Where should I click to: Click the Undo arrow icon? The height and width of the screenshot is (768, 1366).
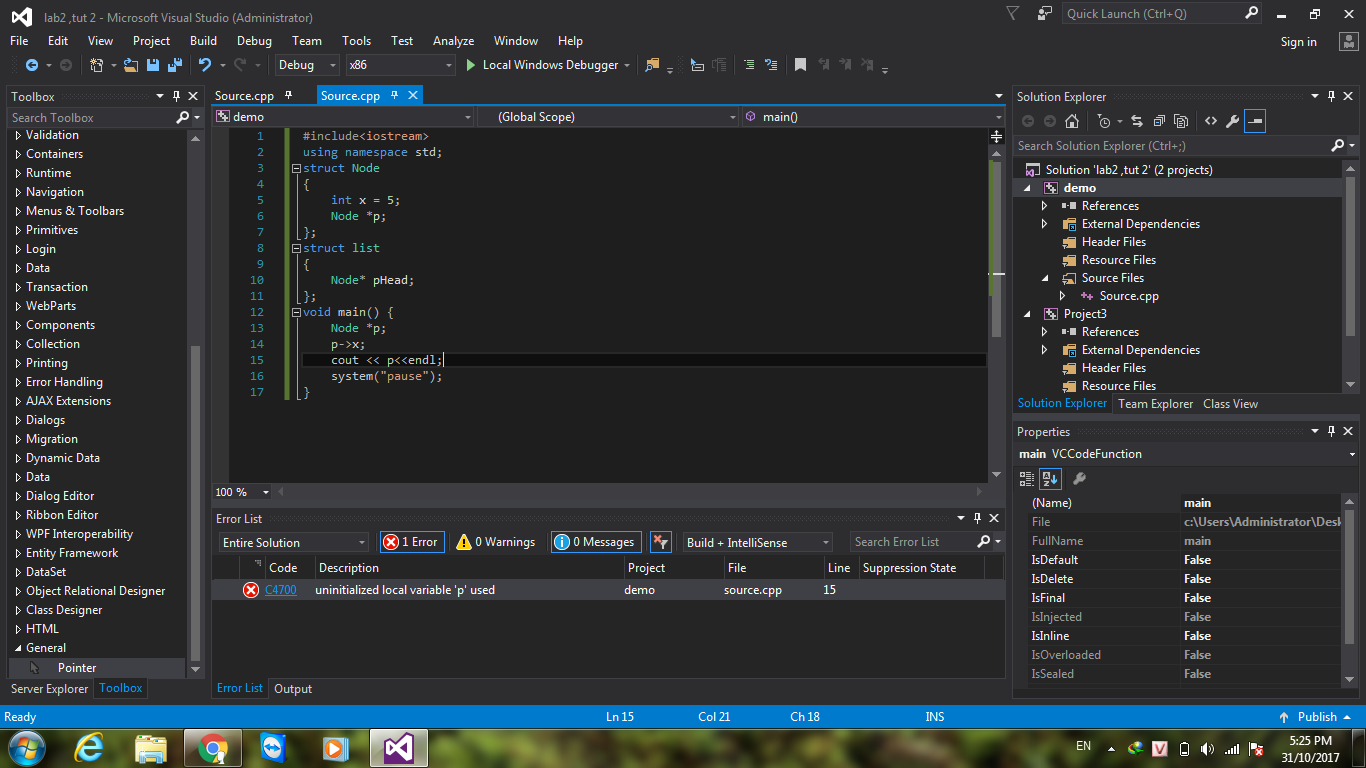click(204, 65)
